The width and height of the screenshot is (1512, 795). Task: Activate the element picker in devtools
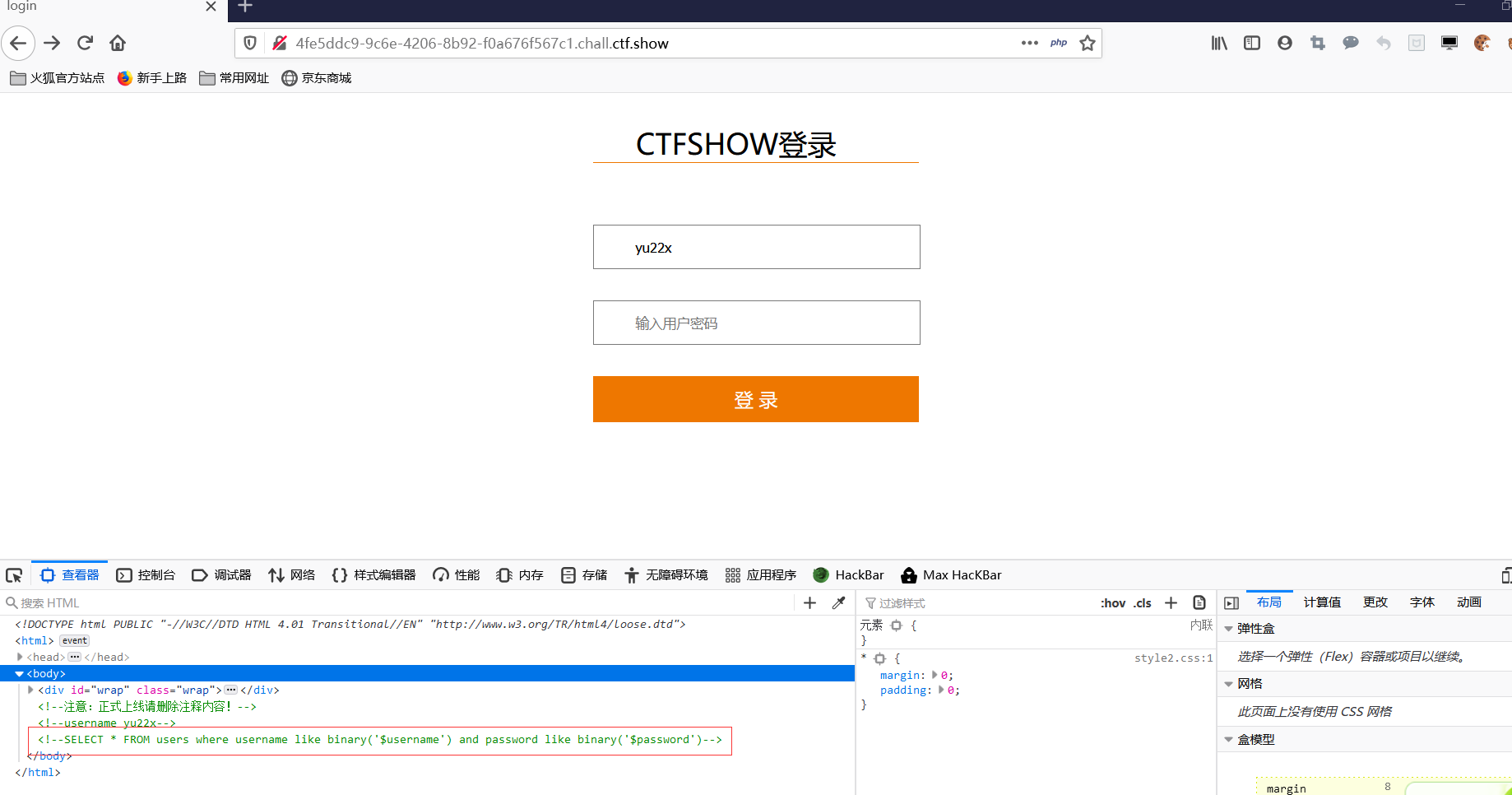14,575
